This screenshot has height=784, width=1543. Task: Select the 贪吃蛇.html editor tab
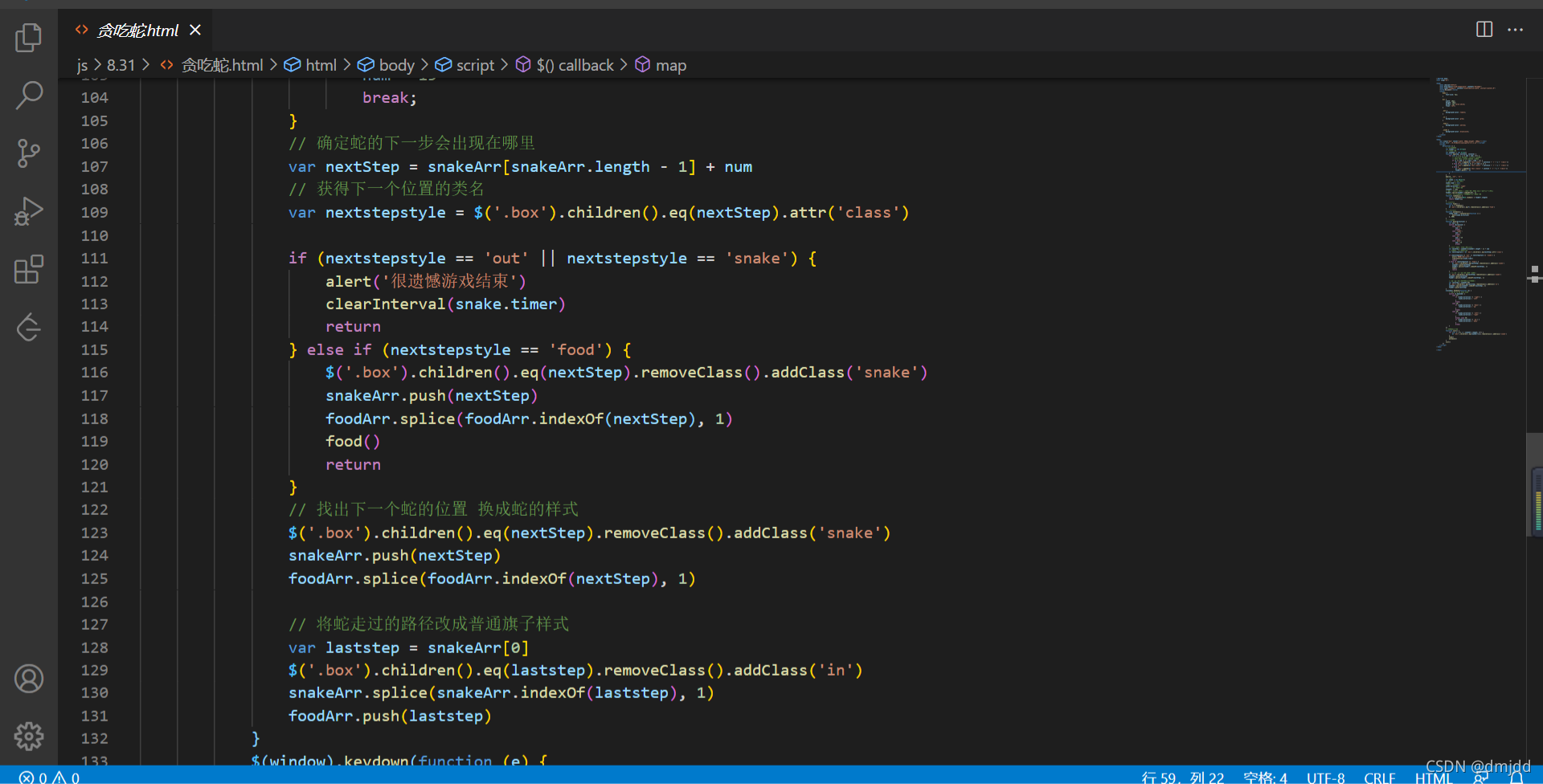click(135, 30)
